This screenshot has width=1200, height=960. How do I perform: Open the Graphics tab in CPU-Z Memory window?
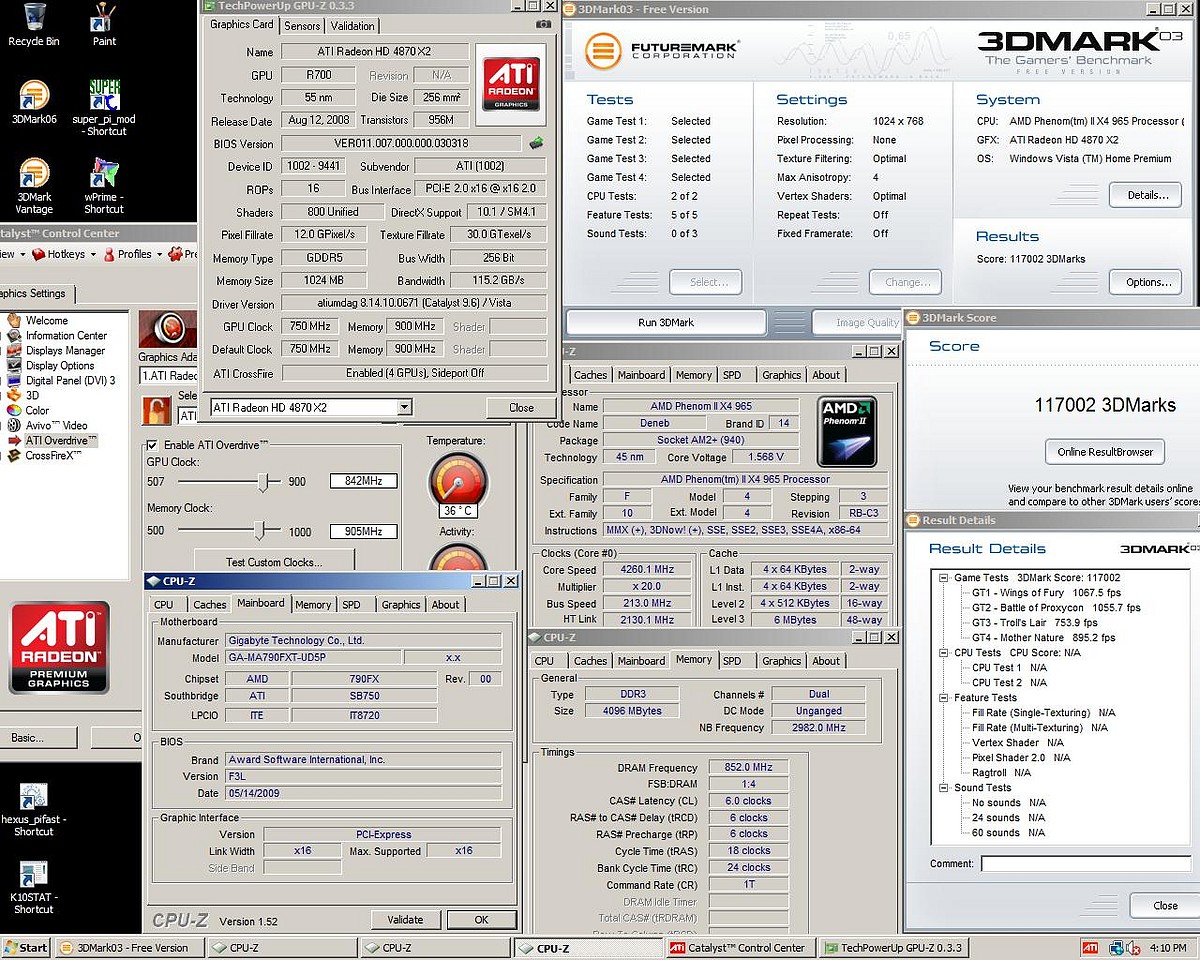coord(782,661)
